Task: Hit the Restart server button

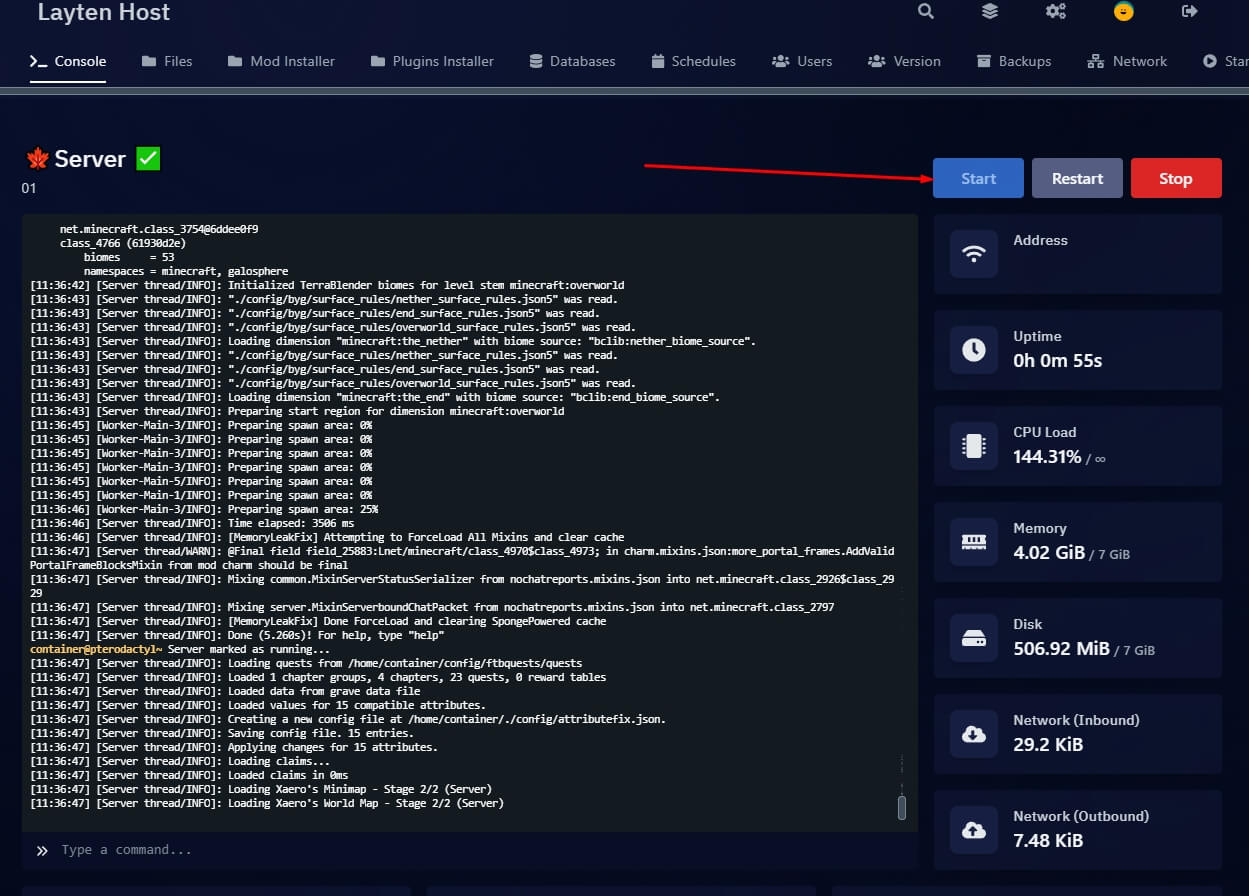Action: 1077,178
